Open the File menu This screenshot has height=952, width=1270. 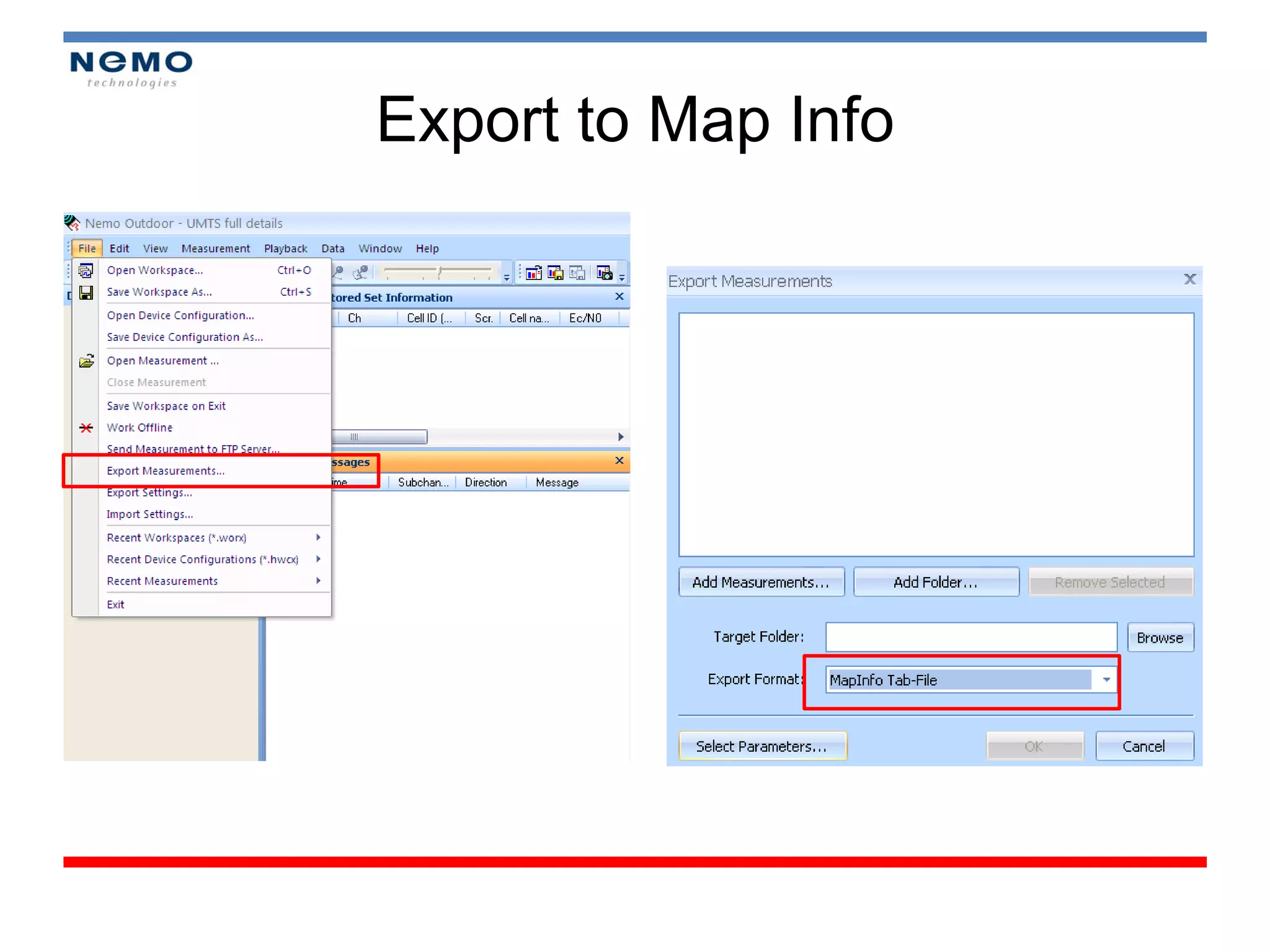pyautogui.click(x=87, y=249)
